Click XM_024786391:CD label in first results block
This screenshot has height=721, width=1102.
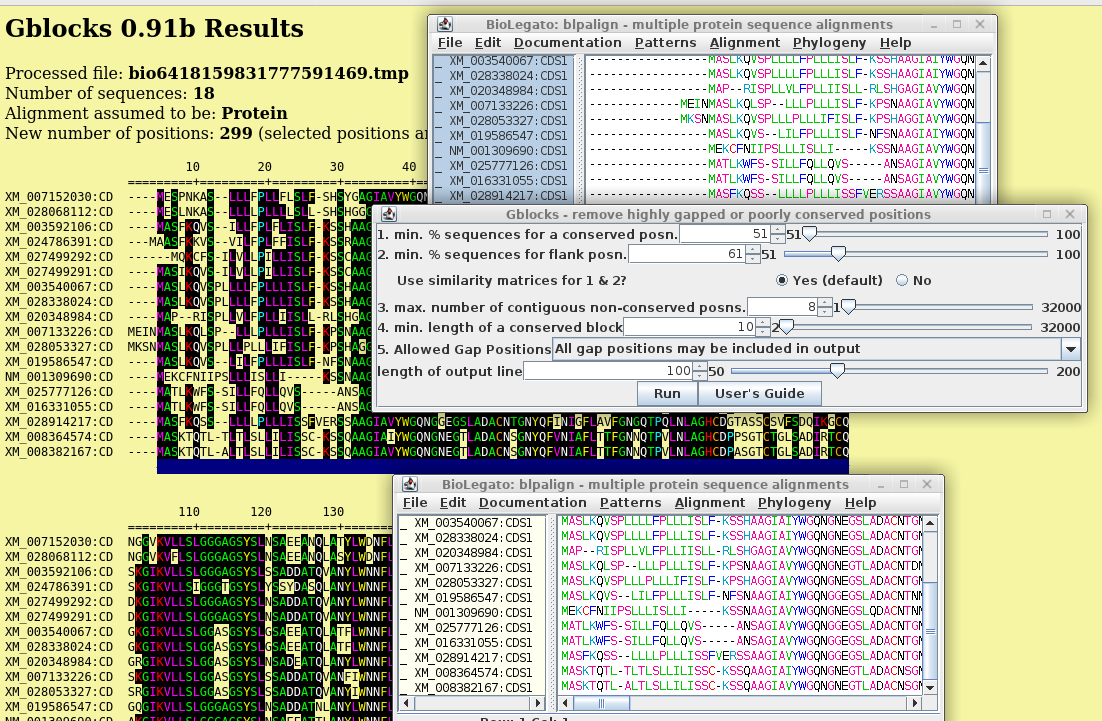[x=59, y=242]
